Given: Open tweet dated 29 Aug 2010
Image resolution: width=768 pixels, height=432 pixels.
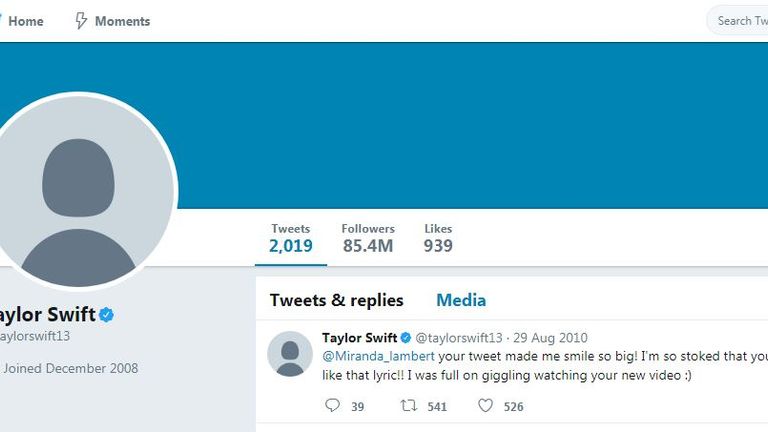Looking at the screenshot, I should (550, 337).
